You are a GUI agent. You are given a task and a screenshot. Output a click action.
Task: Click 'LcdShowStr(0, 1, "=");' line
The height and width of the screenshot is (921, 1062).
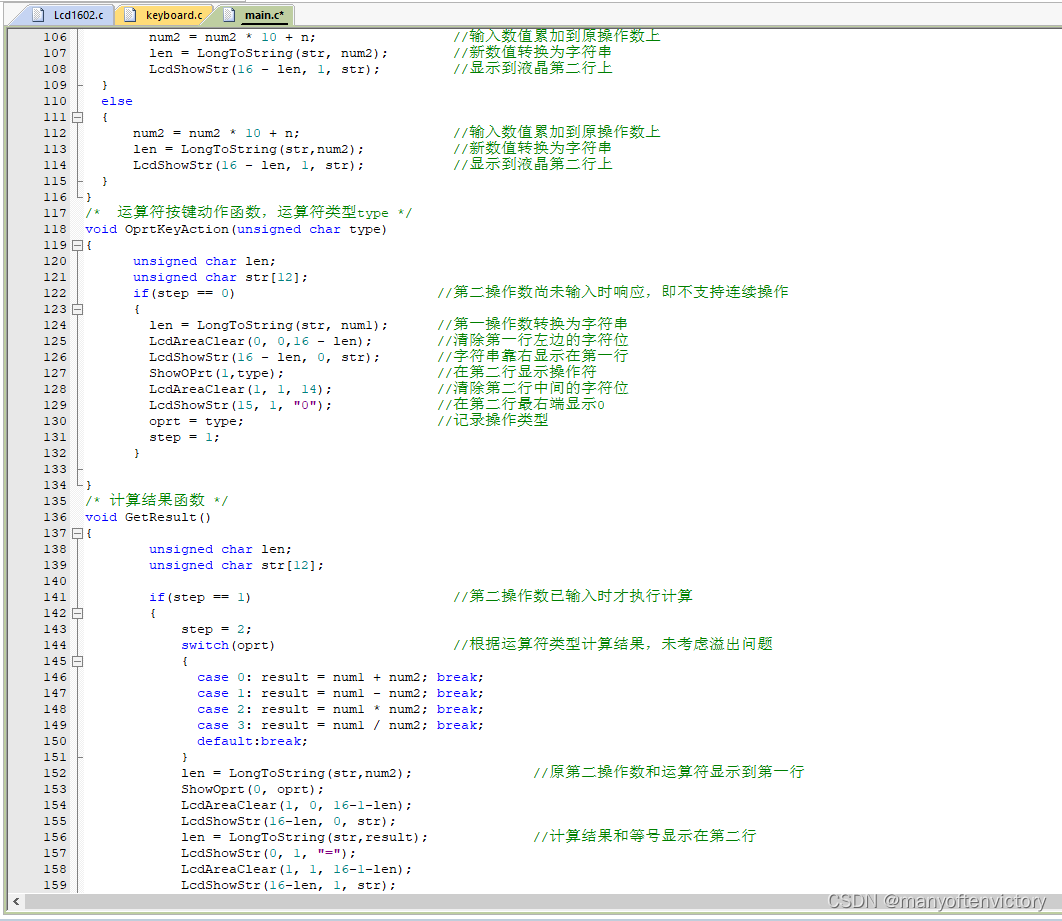coord(268,853)
